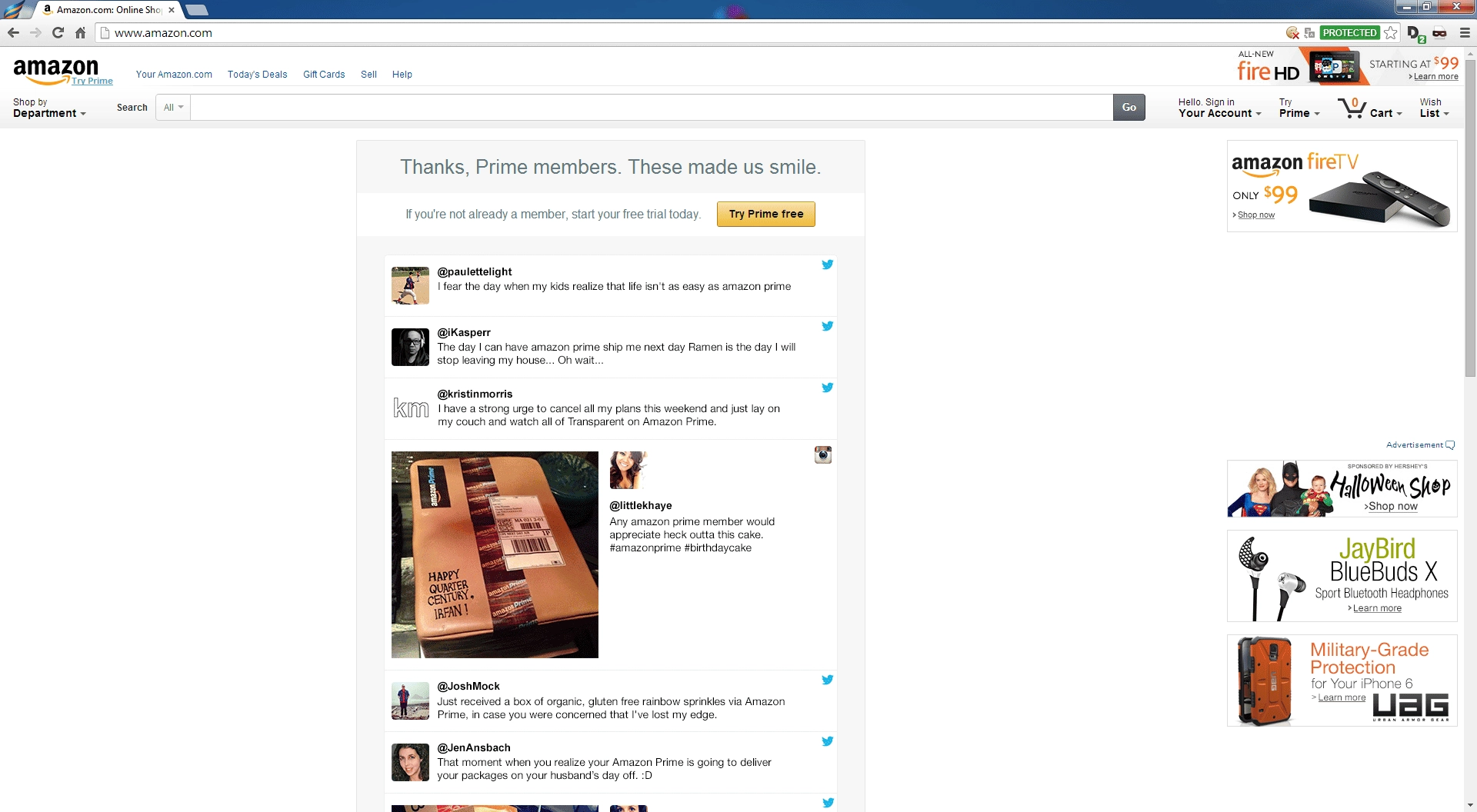The image size is (1477, 812).
Task: Click the Try Prime free button
Action: 765,215
